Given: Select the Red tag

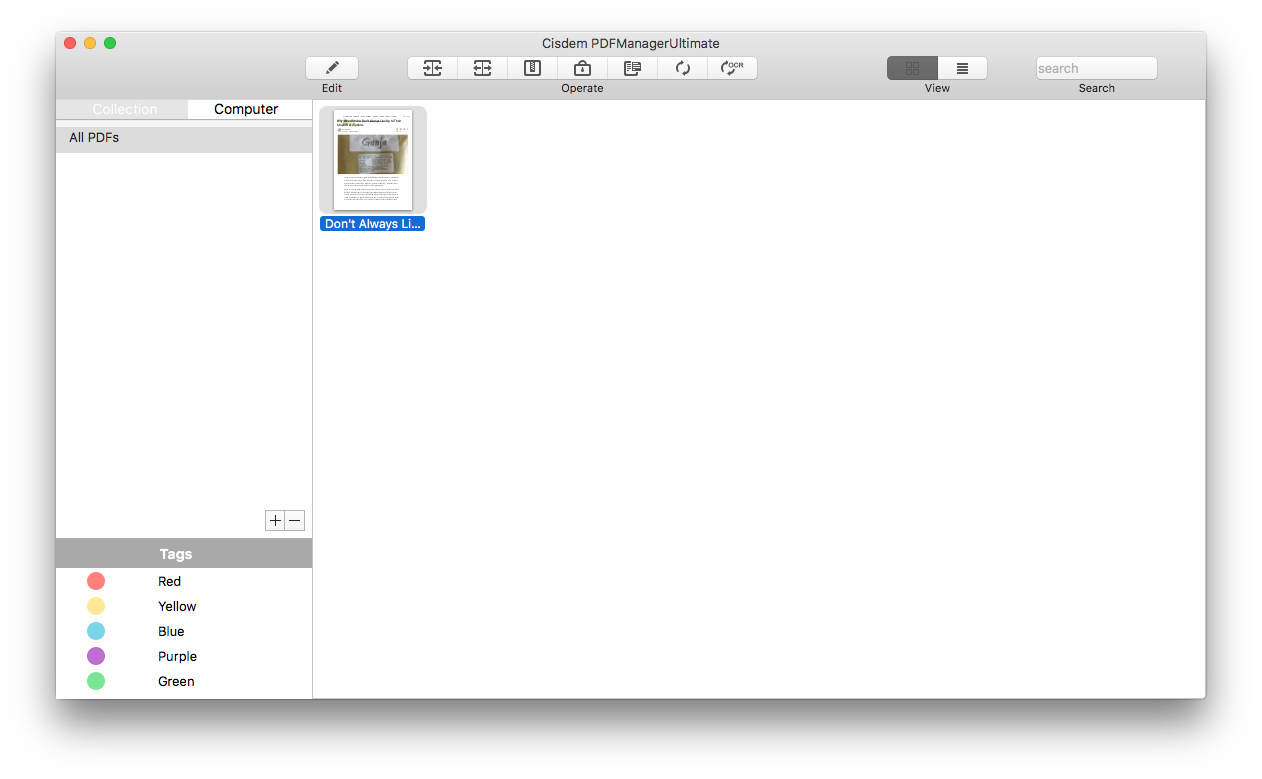Looking at the screenshot, I should pyautogui.click(x=169, y=581).
